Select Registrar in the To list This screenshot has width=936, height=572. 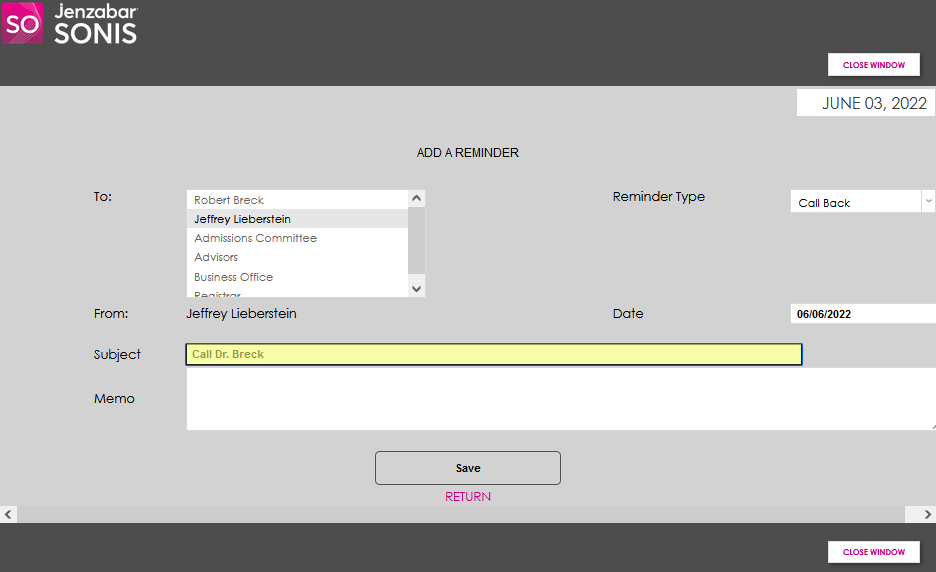[x=217, y=294]
